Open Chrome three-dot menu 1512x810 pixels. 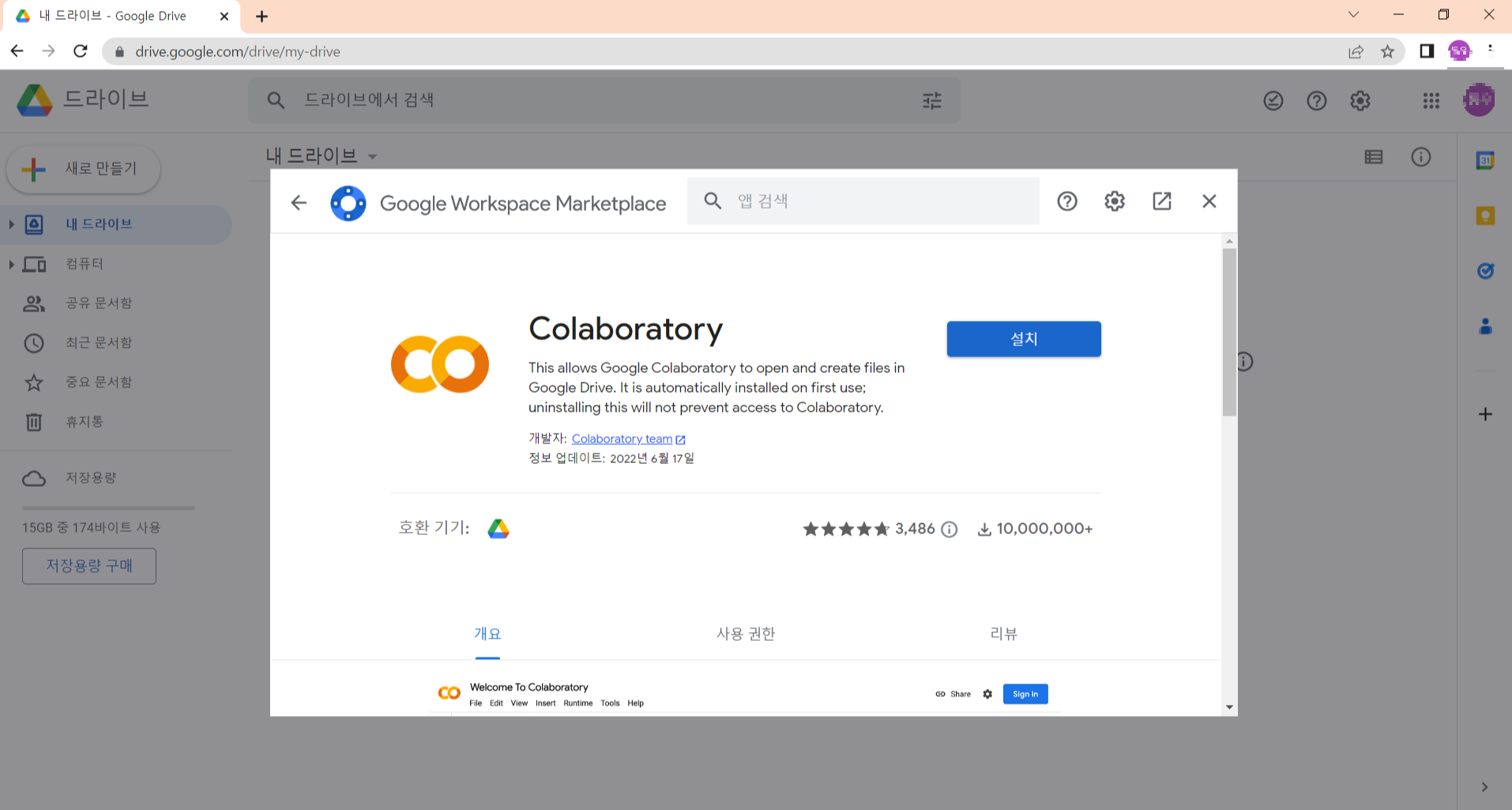coord(1491,51)
